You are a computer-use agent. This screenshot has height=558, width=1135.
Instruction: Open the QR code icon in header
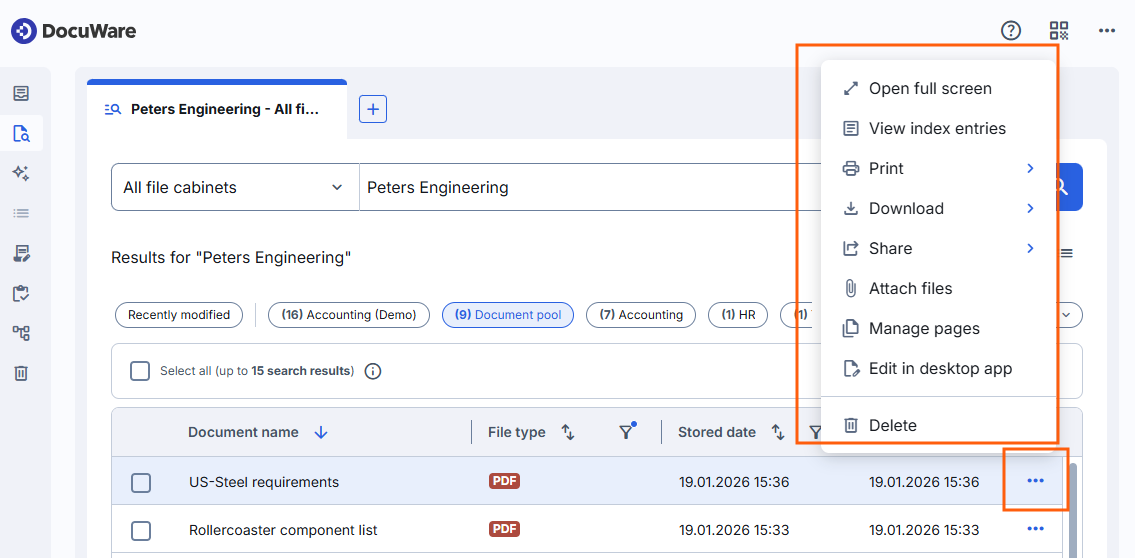pyautogui.click(x=1059, y=30)
